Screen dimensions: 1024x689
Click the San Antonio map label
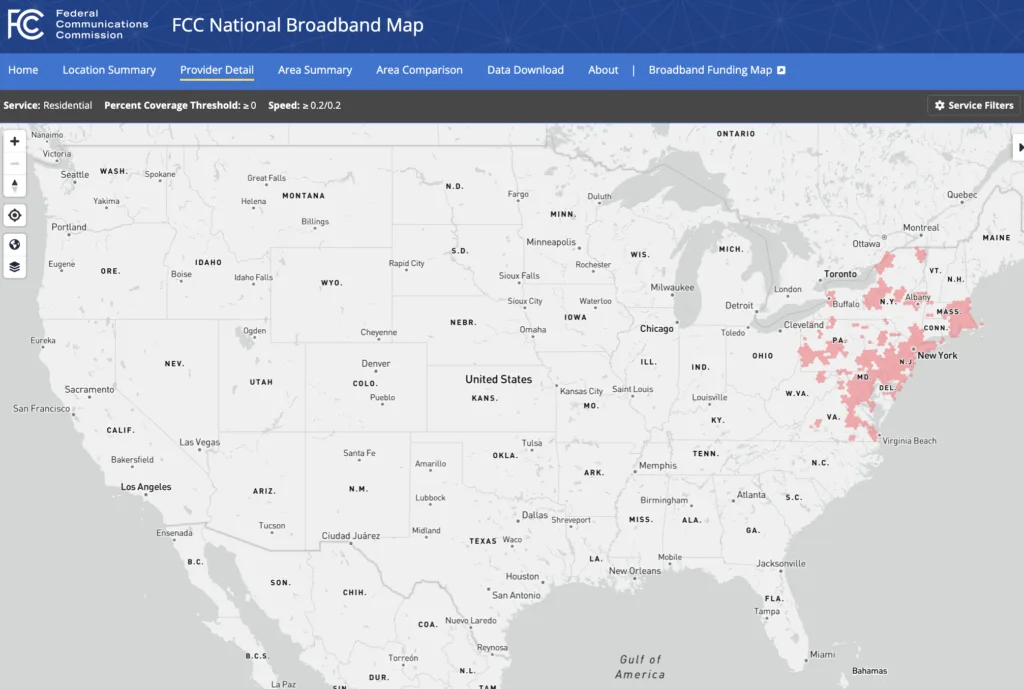pos(516,595)
